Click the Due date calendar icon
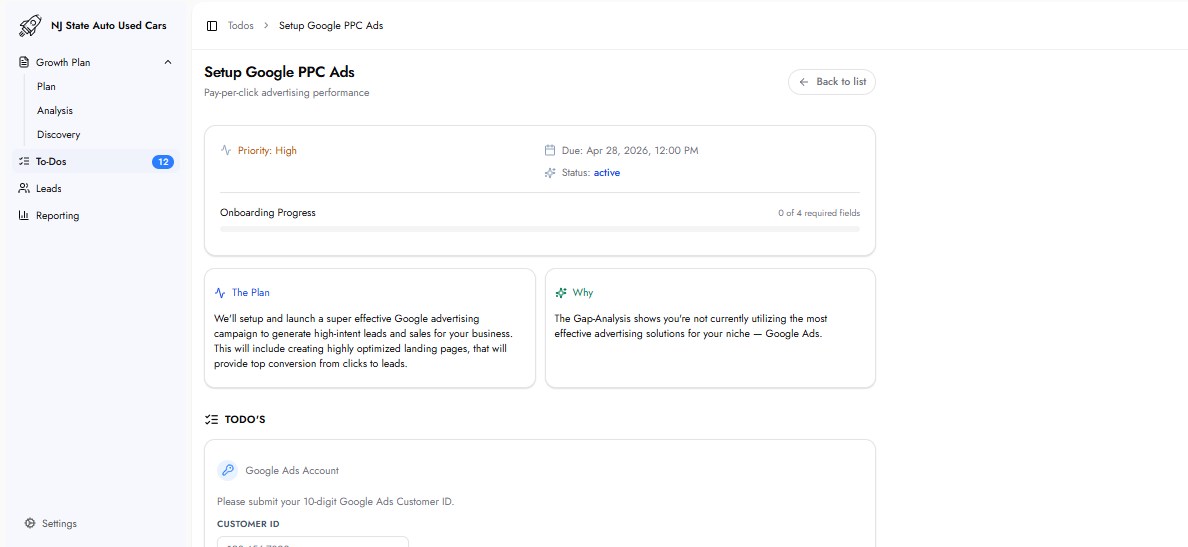The image size is (1188, 547). click(x=550, y=150)
